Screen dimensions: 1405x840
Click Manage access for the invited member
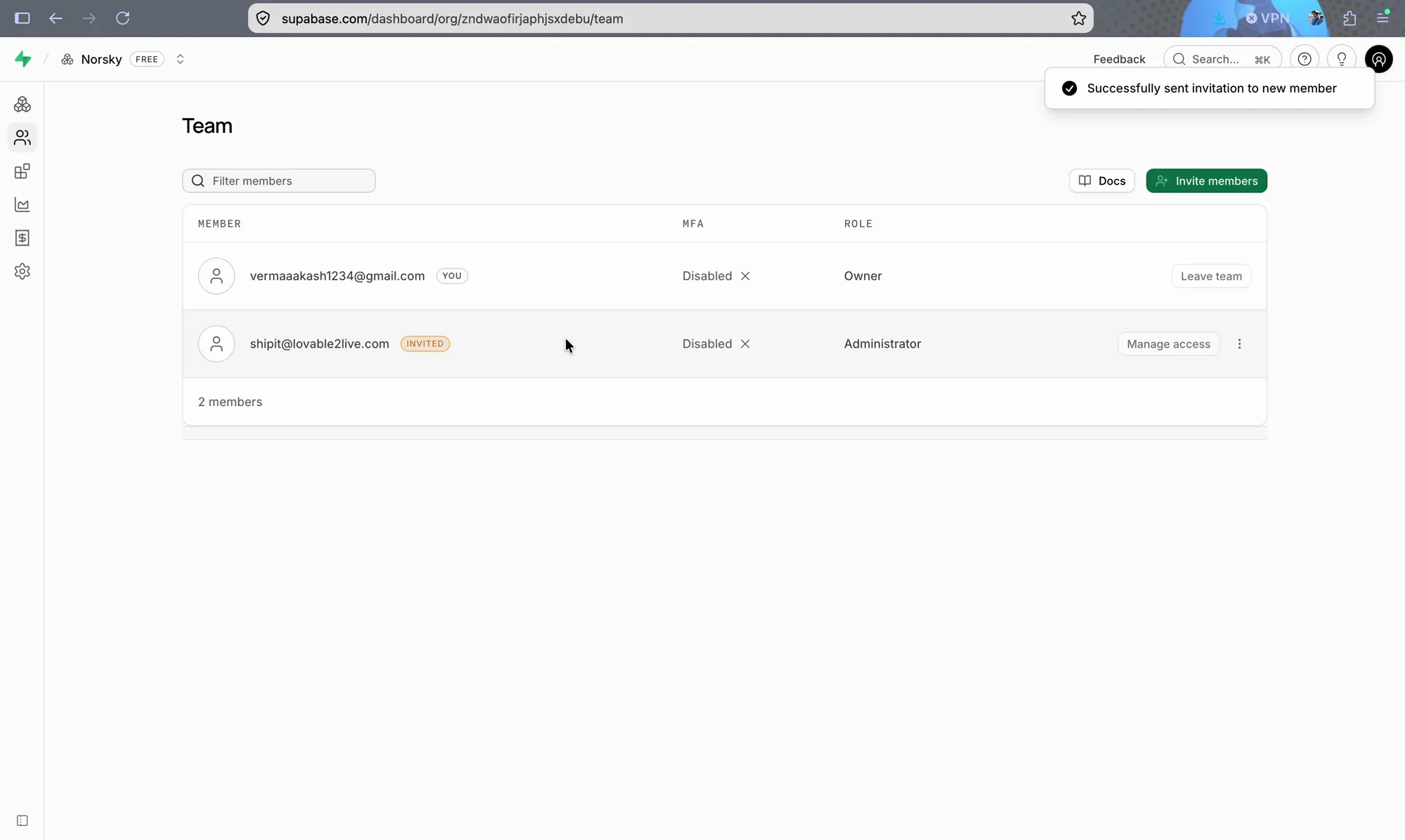(x=1168, y=344)
